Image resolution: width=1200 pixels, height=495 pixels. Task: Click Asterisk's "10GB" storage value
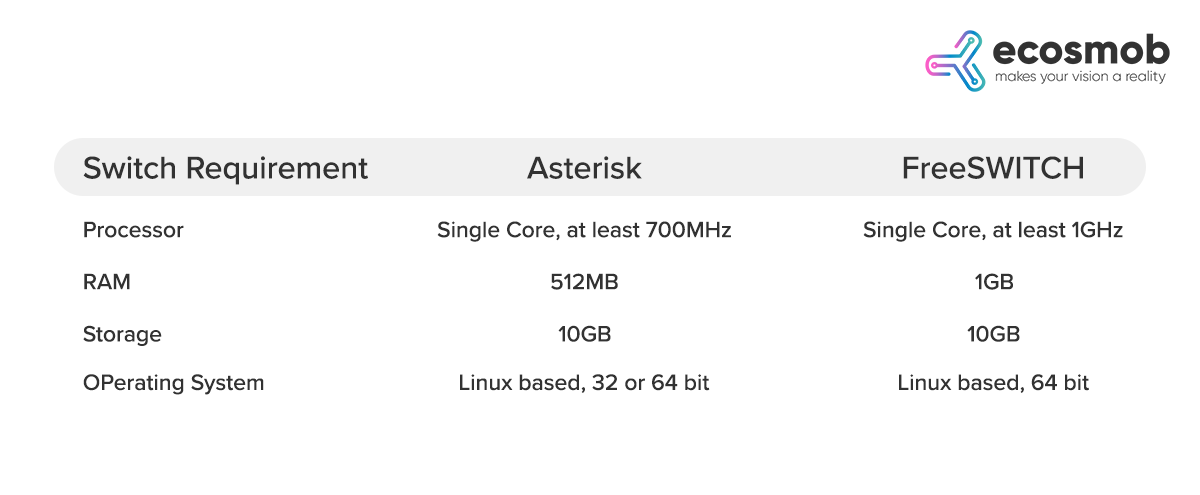coord(584,334)
